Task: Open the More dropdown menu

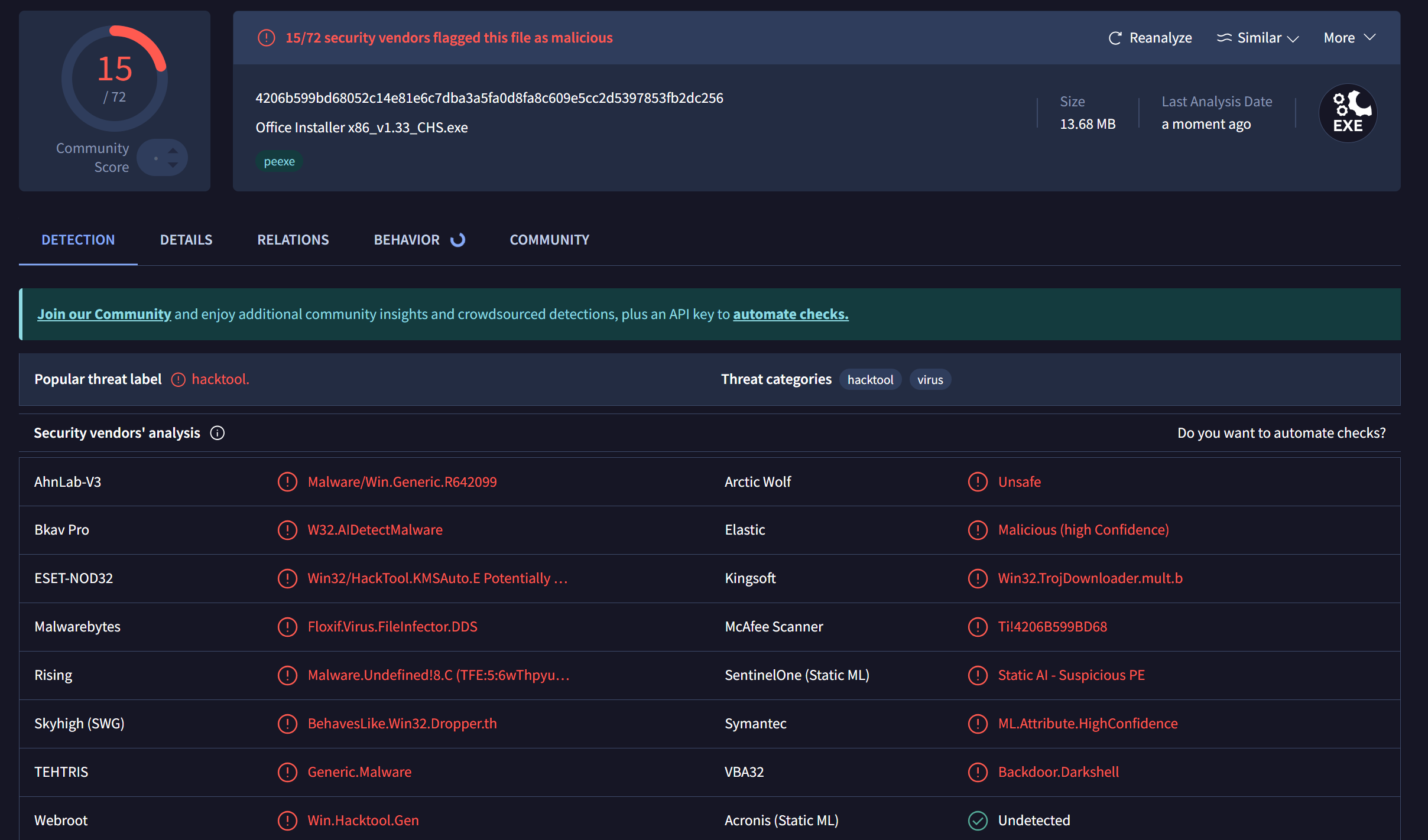Action: [1349, 38]
